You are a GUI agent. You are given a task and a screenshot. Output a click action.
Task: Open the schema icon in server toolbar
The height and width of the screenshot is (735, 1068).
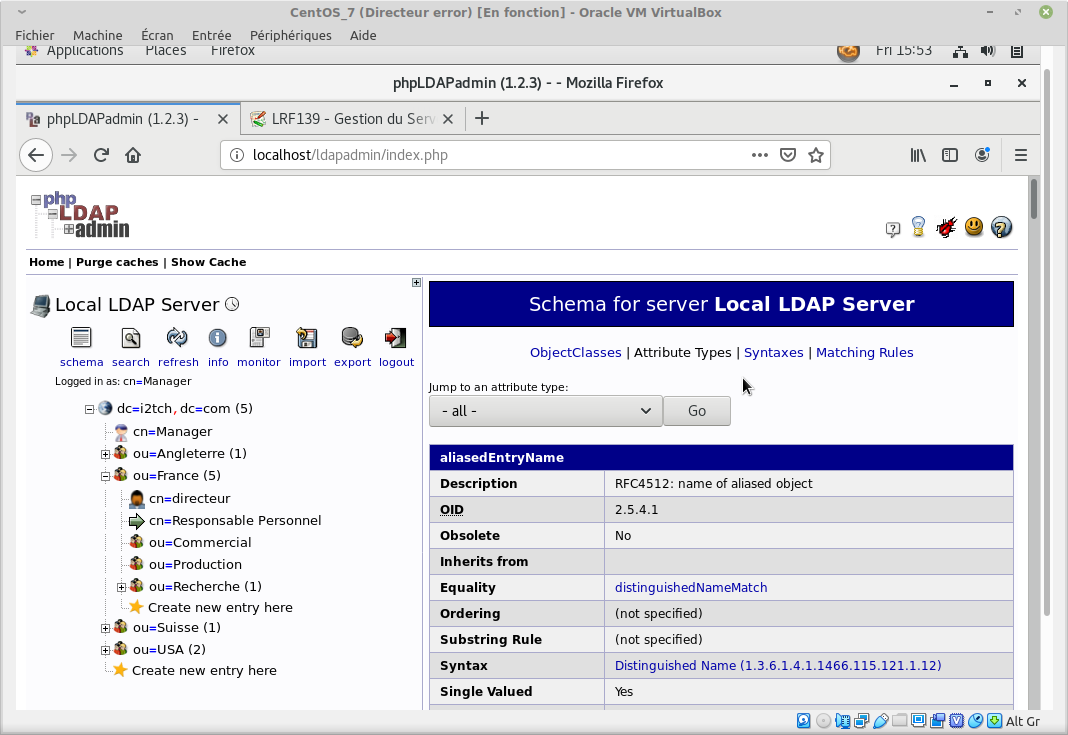point(81,338)
